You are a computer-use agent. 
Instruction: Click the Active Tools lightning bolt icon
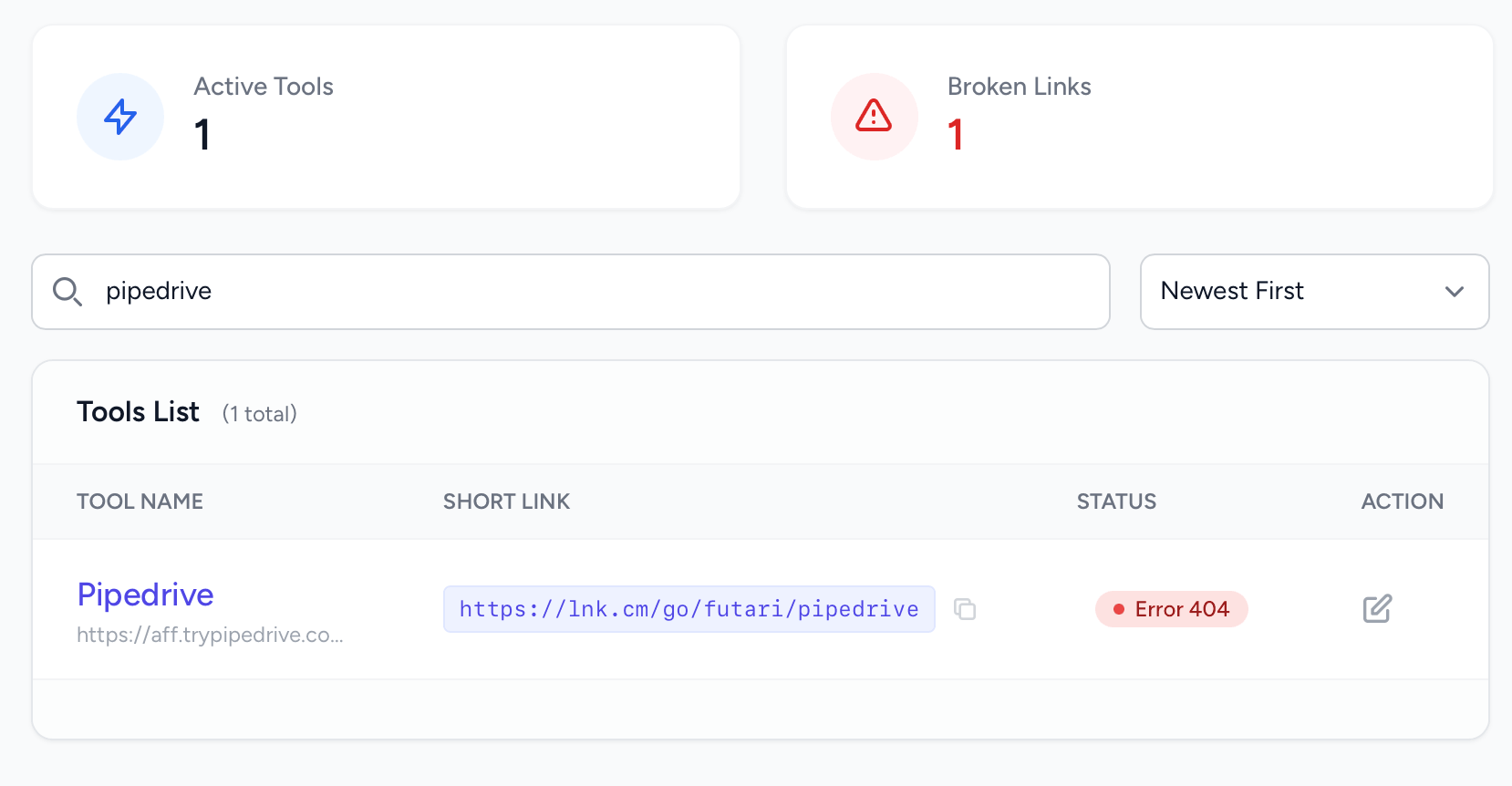pyautogui.click(x=119, y=117)
